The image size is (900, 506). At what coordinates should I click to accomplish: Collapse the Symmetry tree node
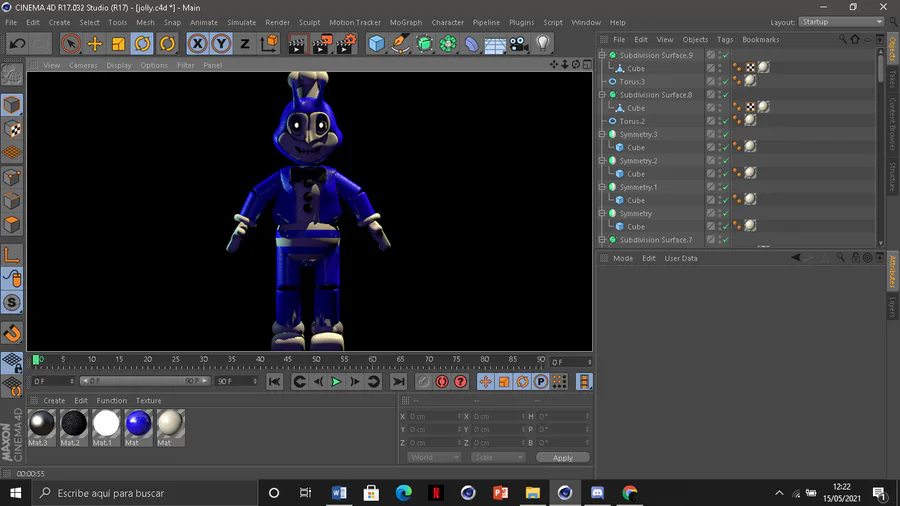point(602,213)
